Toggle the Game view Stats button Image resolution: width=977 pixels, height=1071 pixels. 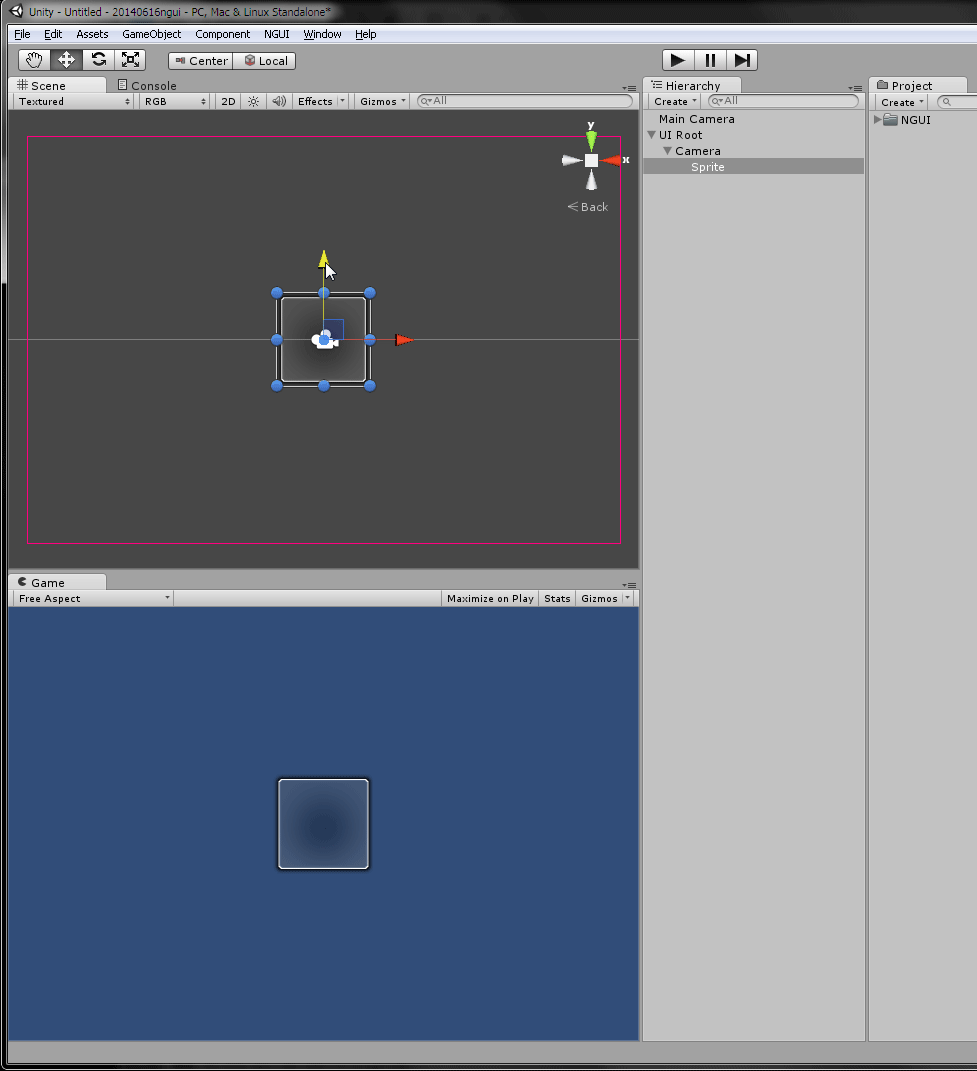pos(557,598)
